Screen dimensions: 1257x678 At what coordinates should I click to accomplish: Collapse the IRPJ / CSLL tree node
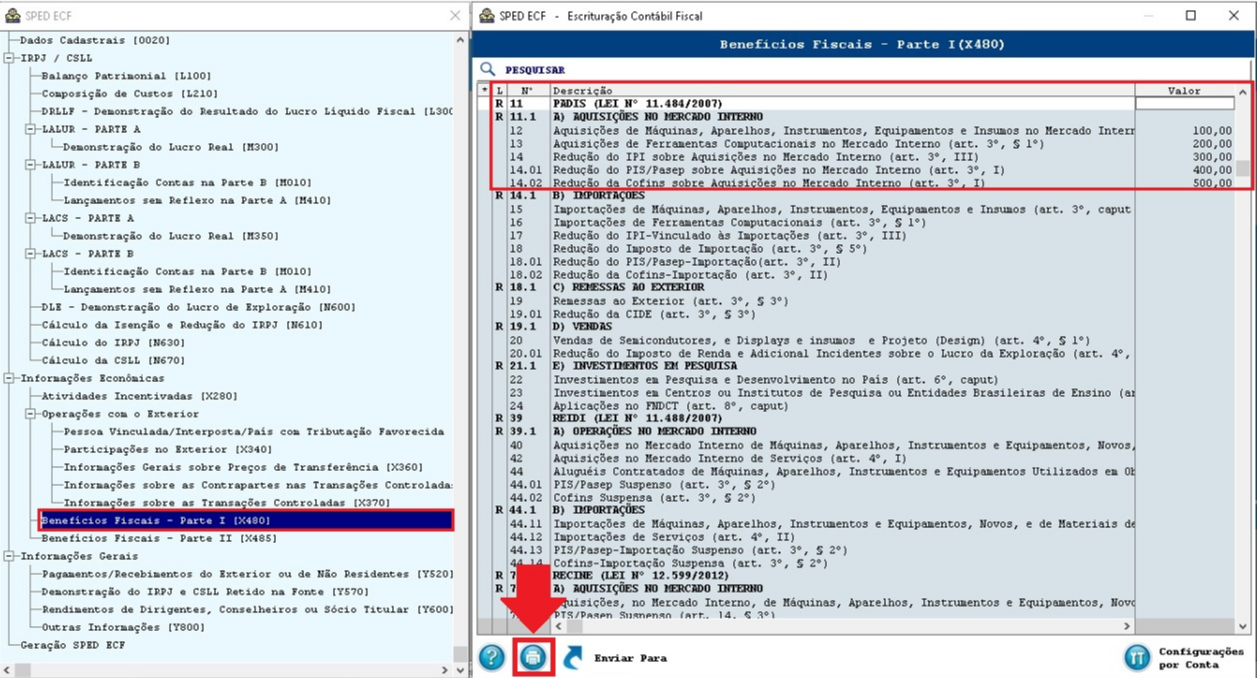tap(10, 58)
